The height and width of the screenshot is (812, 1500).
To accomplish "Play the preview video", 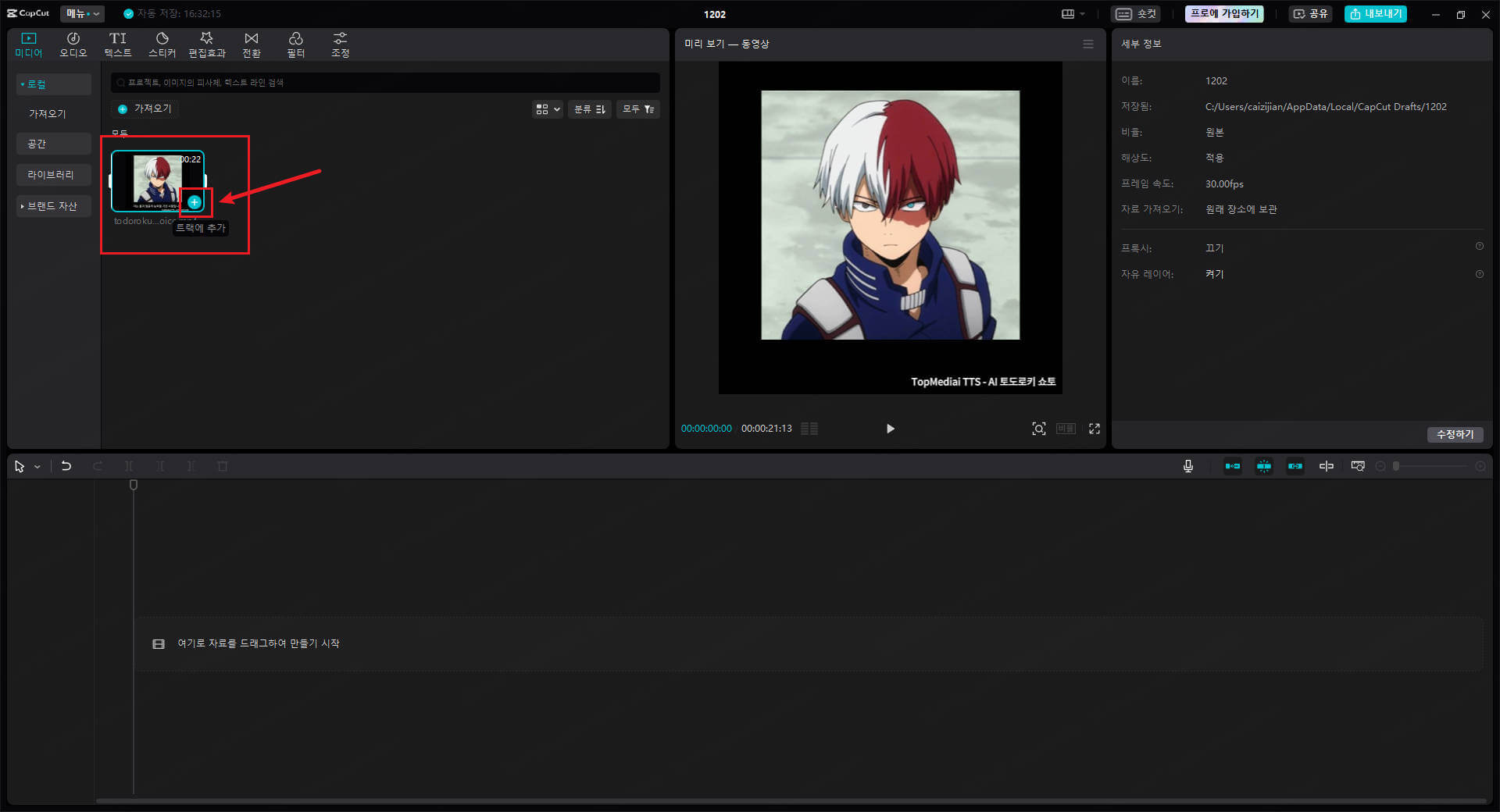I will (x=891, y=429).
